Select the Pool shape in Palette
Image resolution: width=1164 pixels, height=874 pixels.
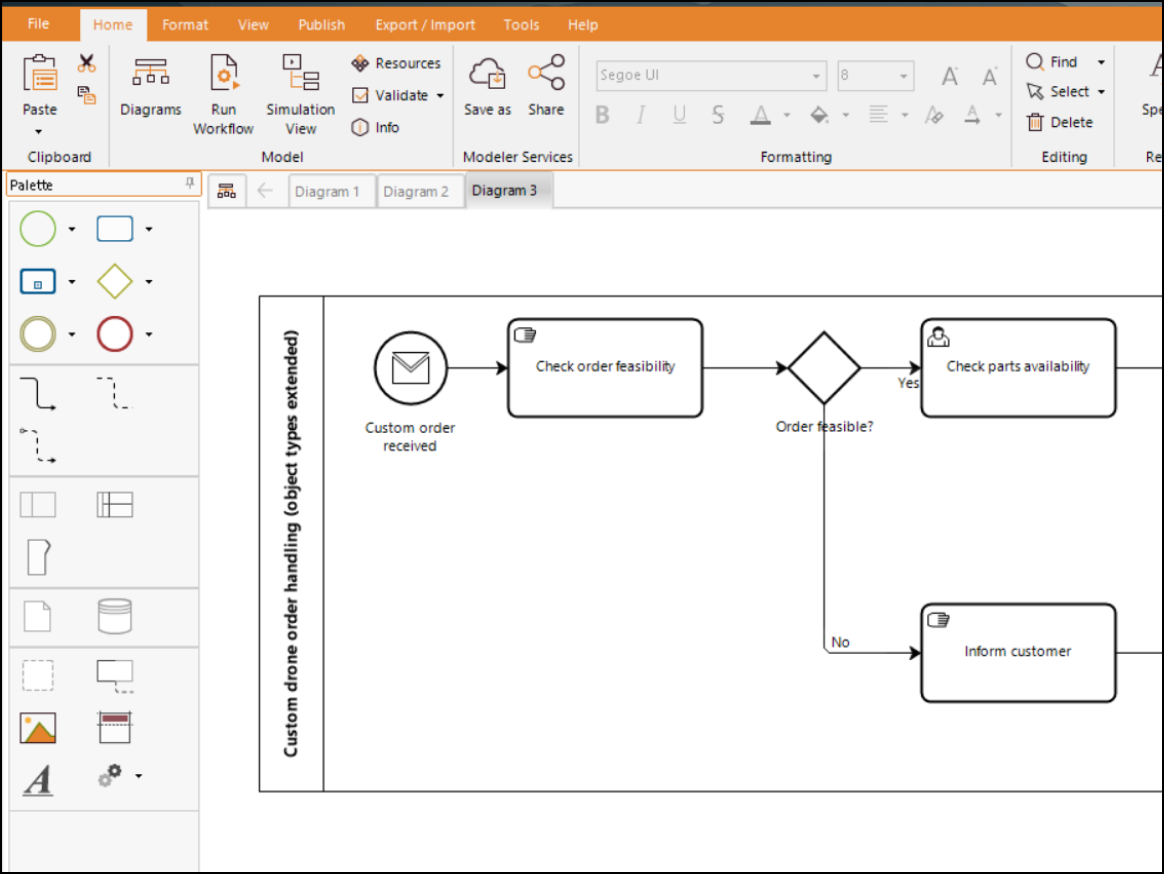(x=38, y=505)
